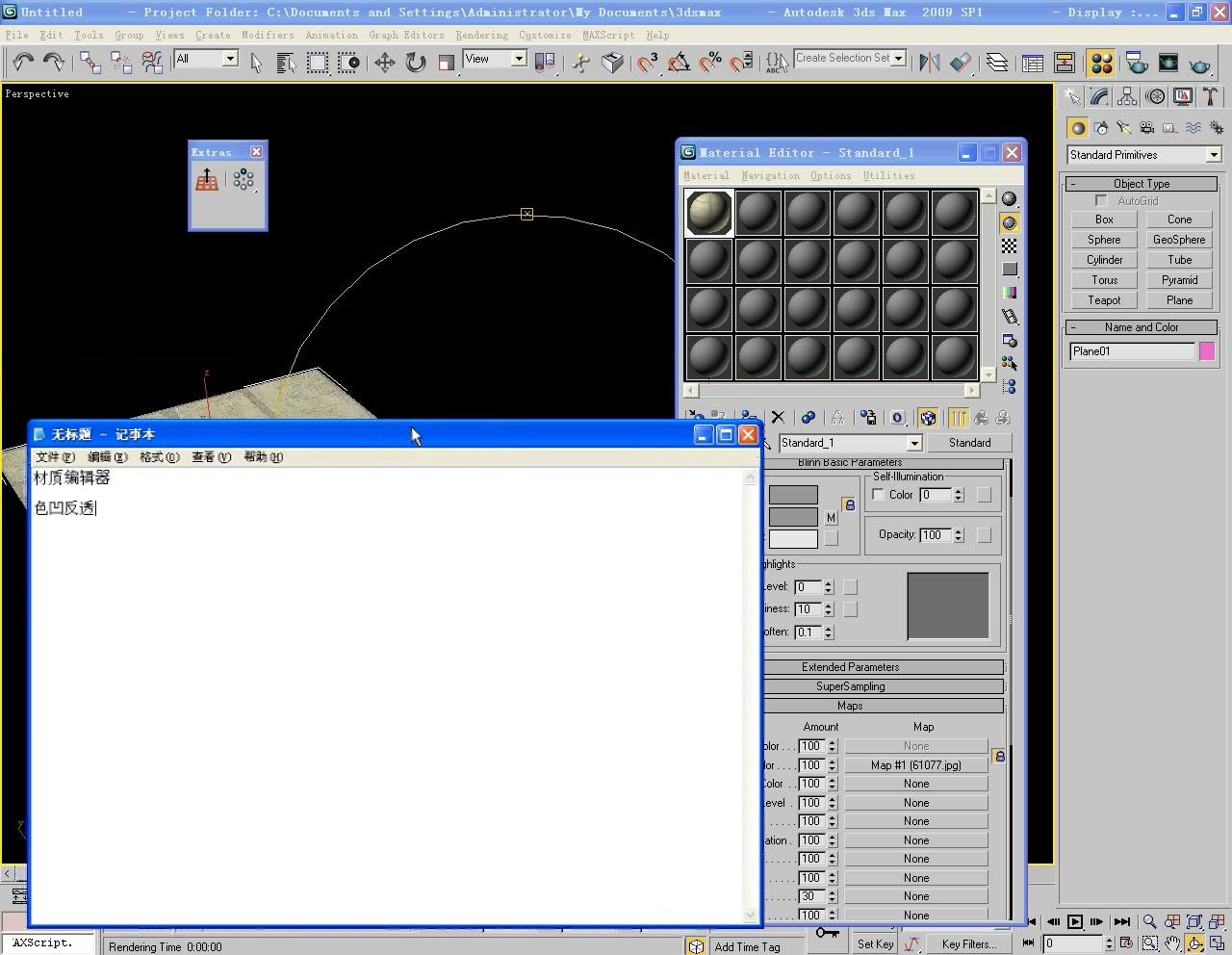The height and width of the screenshot is (955, 1232).
Task: Open Notepad 格式 menu
Action: click(159, 457)
